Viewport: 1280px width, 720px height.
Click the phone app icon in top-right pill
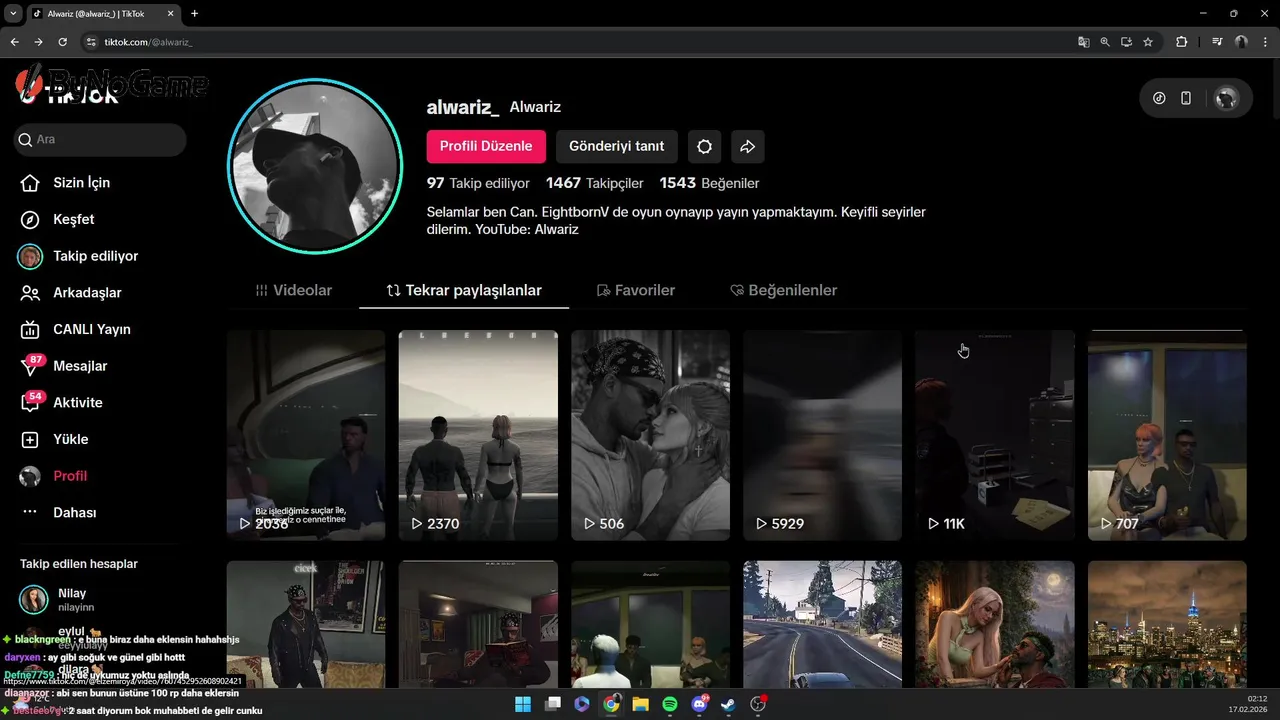tap(1186, 98)
